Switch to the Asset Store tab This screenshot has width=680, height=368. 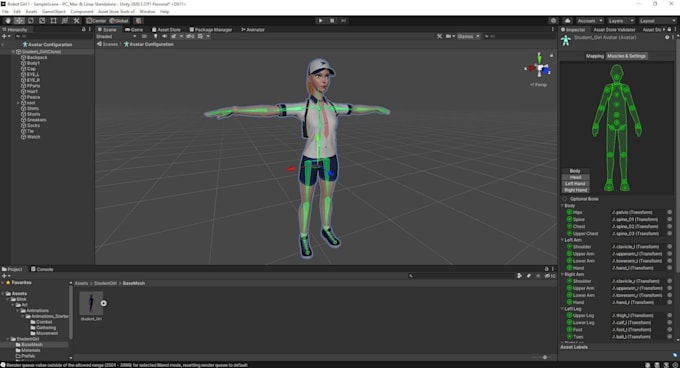tap(166, 29)
